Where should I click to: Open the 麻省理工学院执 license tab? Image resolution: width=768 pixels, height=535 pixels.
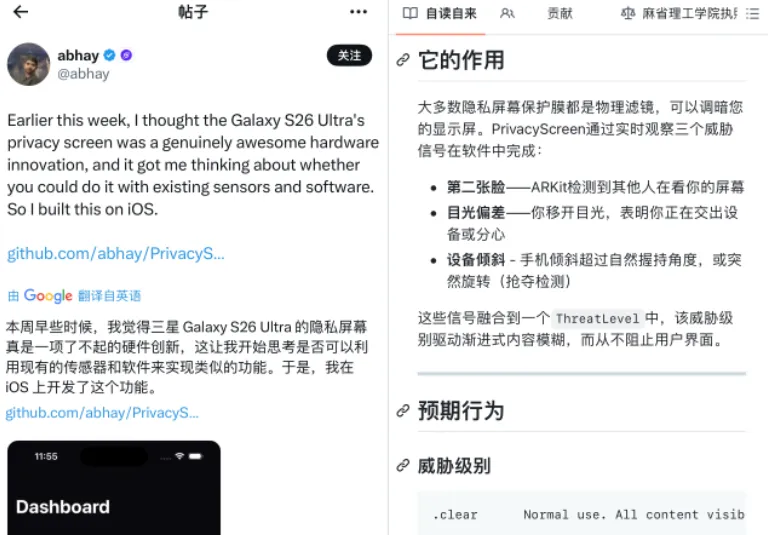tap(680, 14)
